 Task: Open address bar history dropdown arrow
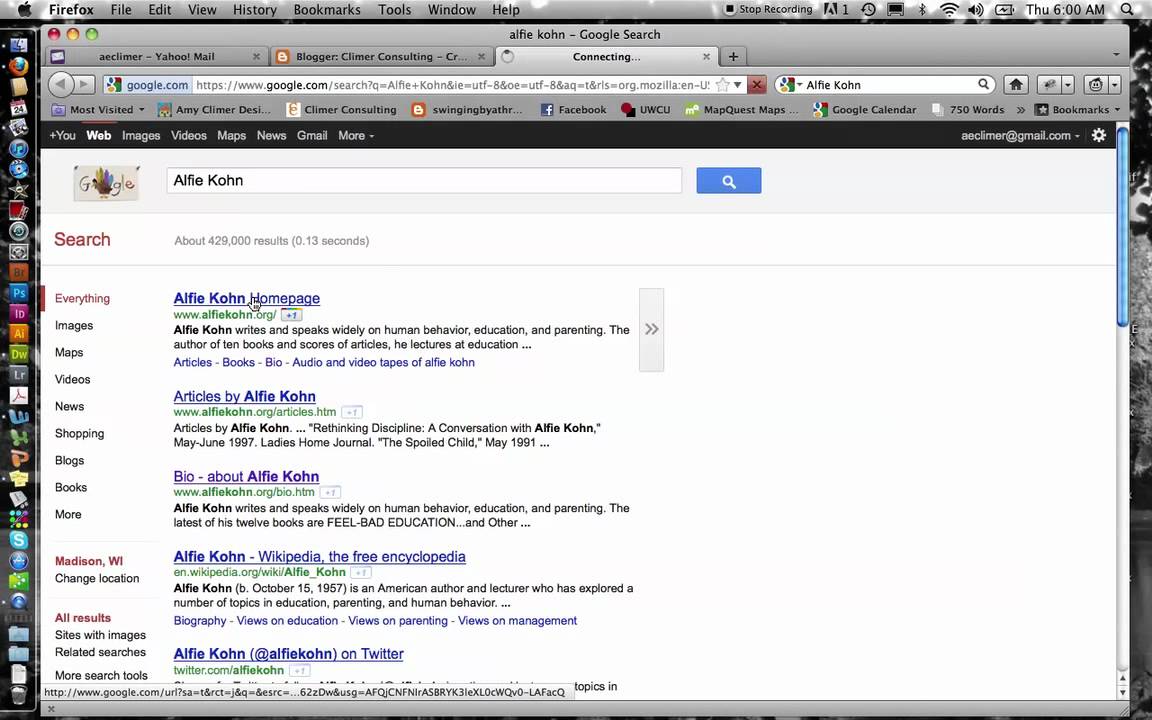tap(738, 84)
